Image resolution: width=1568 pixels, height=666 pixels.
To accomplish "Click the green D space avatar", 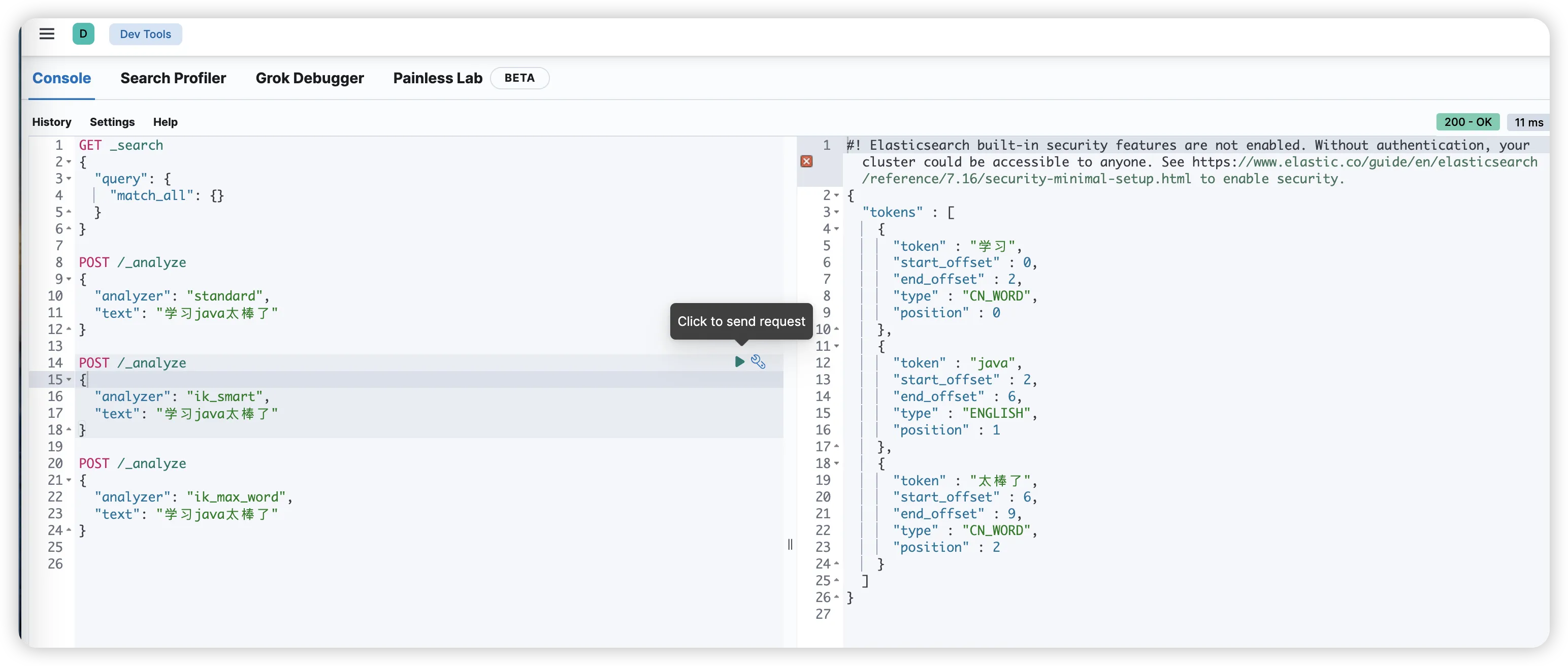I will (83, 34).
